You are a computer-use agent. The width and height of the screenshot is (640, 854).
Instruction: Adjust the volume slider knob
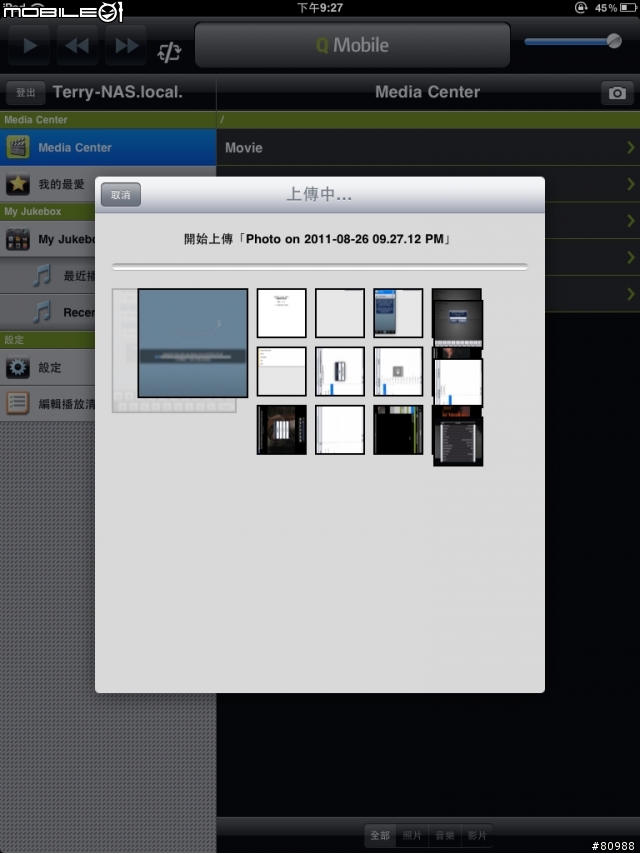point(614,41)
